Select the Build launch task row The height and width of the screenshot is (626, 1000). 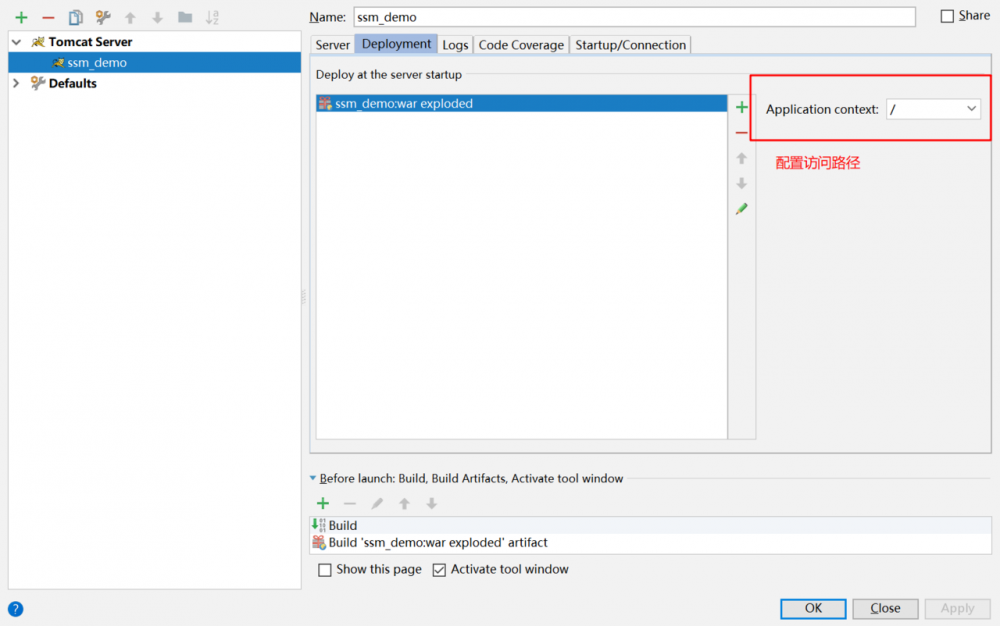tap(651, 525)
